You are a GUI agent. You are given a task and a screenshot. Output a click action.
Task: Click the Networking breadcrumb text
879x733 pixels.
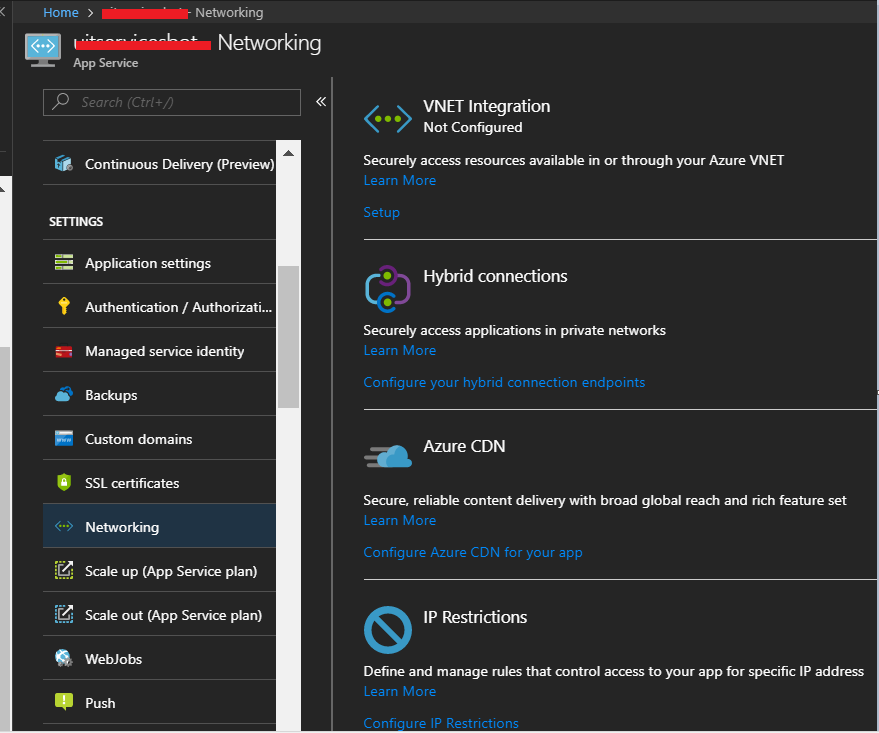pyautogui.click(x=229, y=12)
